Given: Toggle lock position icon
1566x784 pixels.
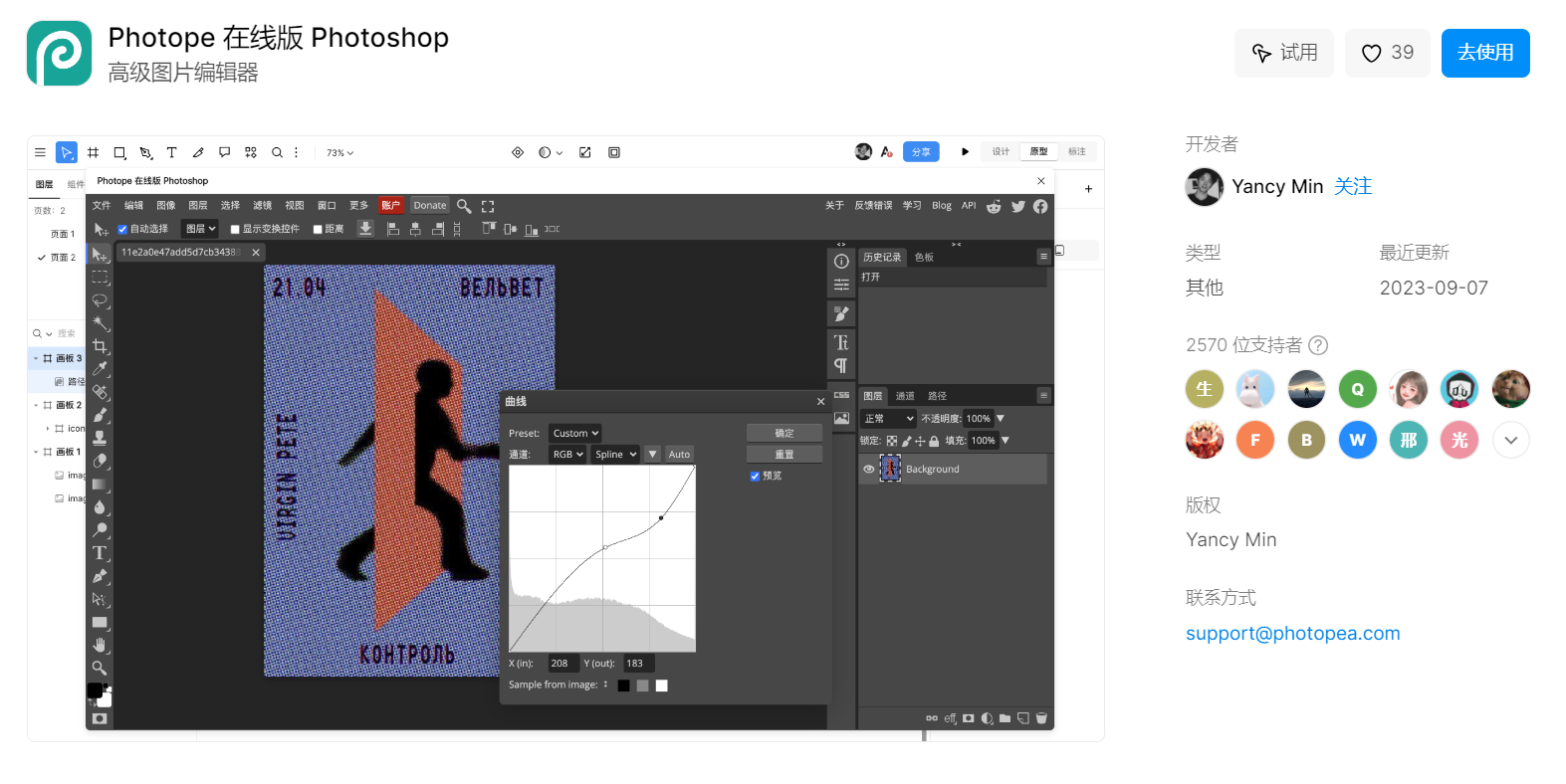Looking at the screenshot, I should [x=920, y=441].
